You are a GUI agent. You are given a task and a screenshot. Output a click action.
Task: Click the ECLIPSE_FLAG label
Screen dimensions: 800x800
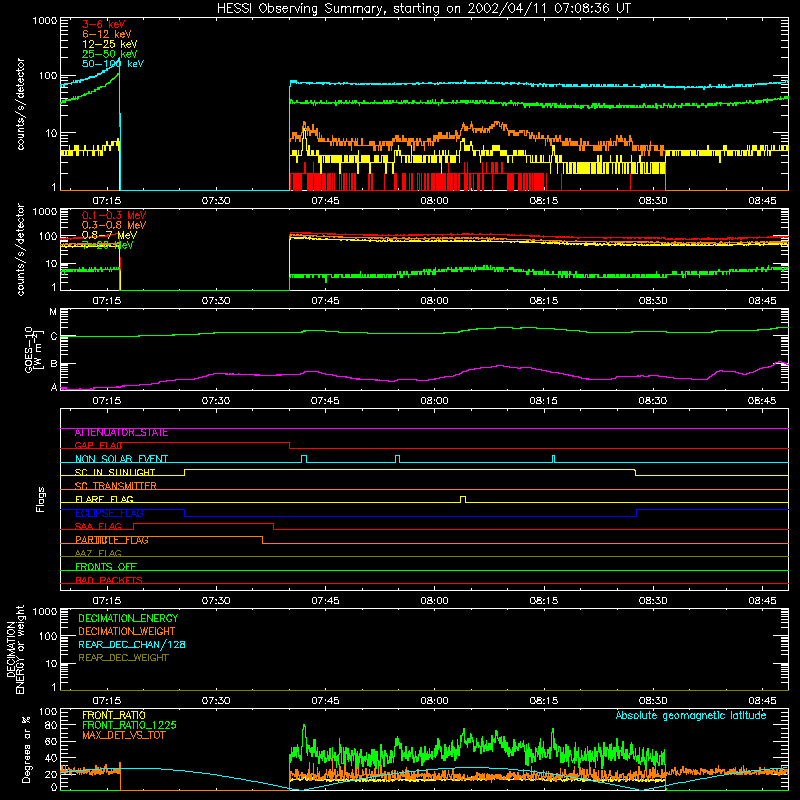109,513
